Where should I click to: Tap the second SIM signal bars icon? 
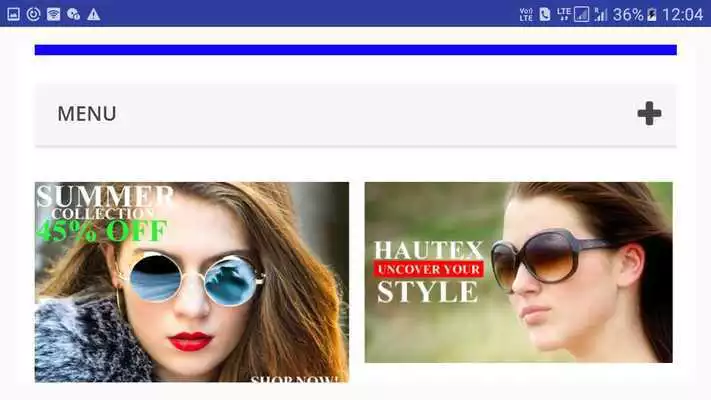[x=601, y=15]
